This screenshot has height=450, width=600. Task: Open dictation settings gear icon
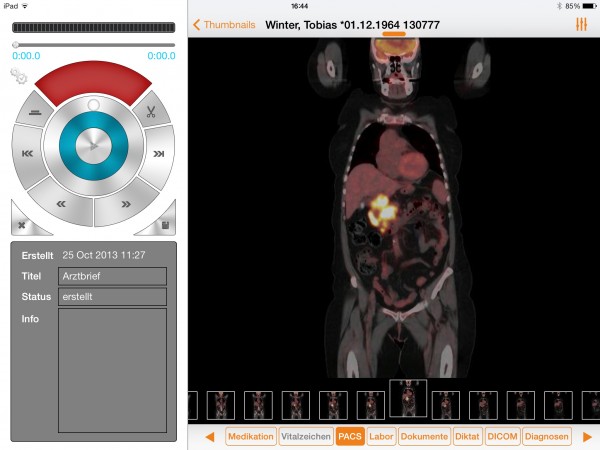(x=18, y=76)
